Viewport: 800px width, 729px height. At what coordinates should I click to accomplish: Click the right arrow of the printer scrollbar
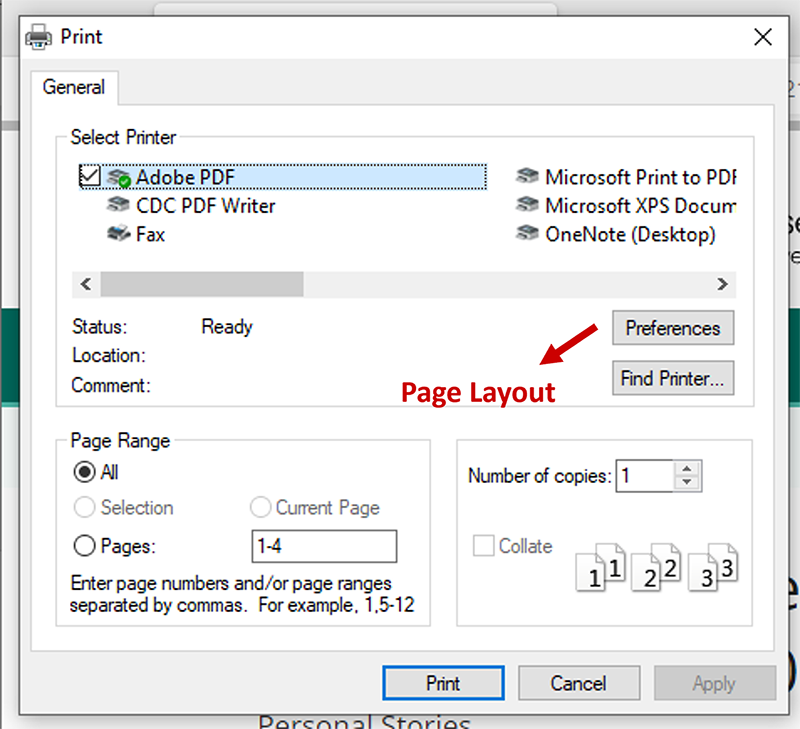722,284
